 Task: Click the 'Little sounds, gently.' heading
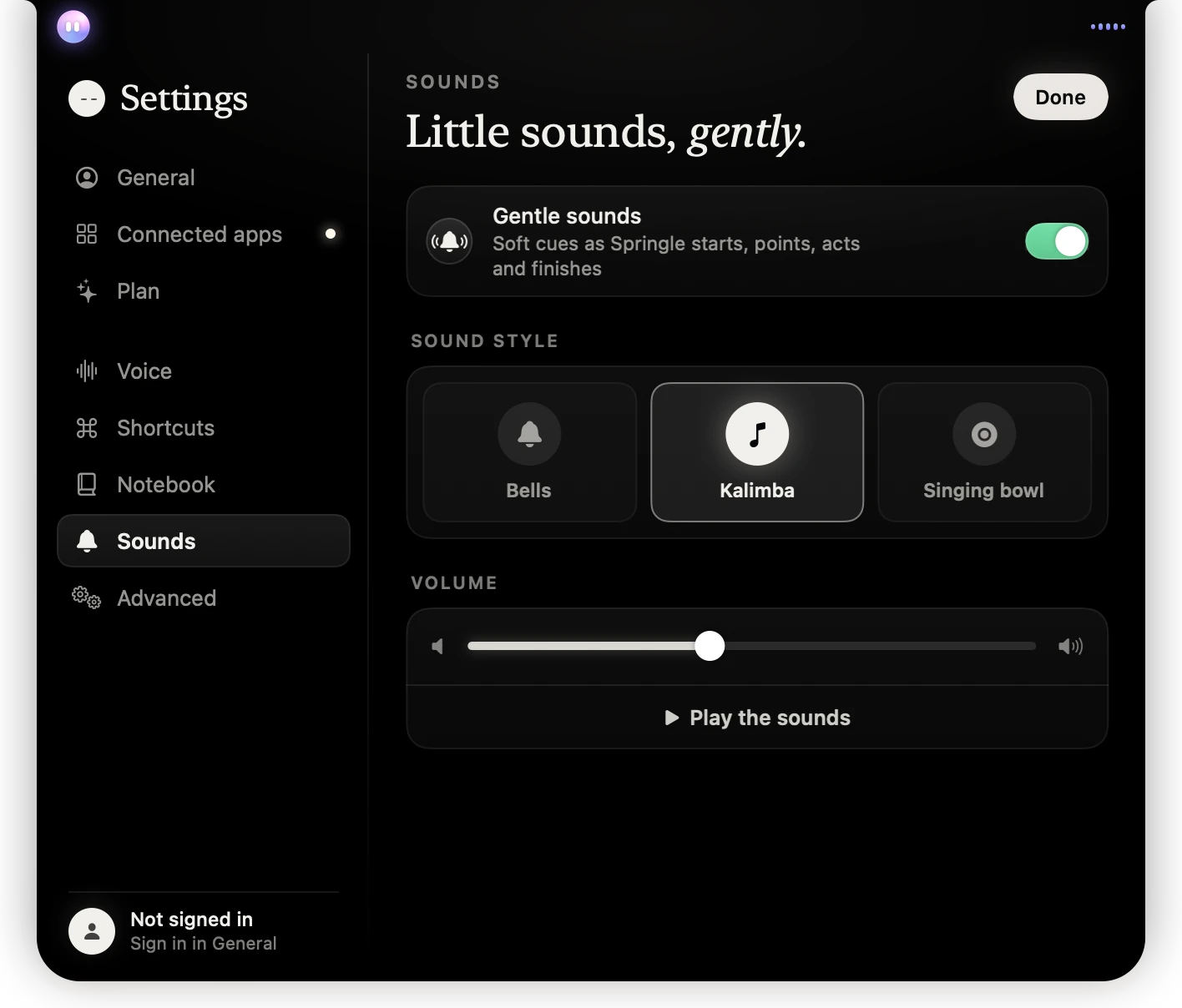tap(606, 133)
